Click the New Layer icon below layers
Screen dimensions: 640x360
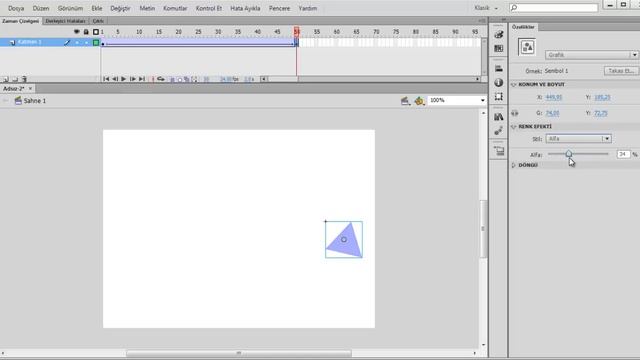[x=6, y=79]
